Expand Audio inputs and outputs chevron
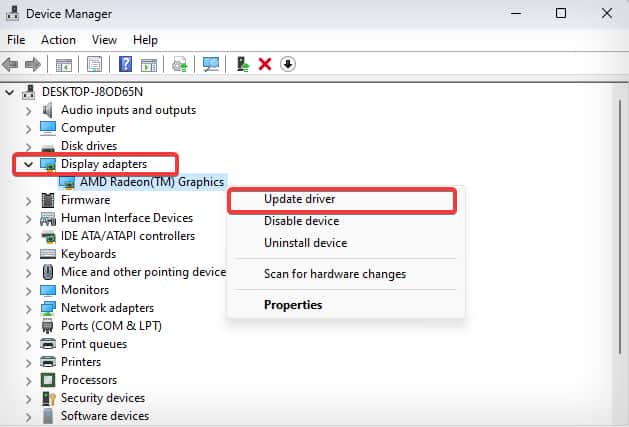 point(28,111)
